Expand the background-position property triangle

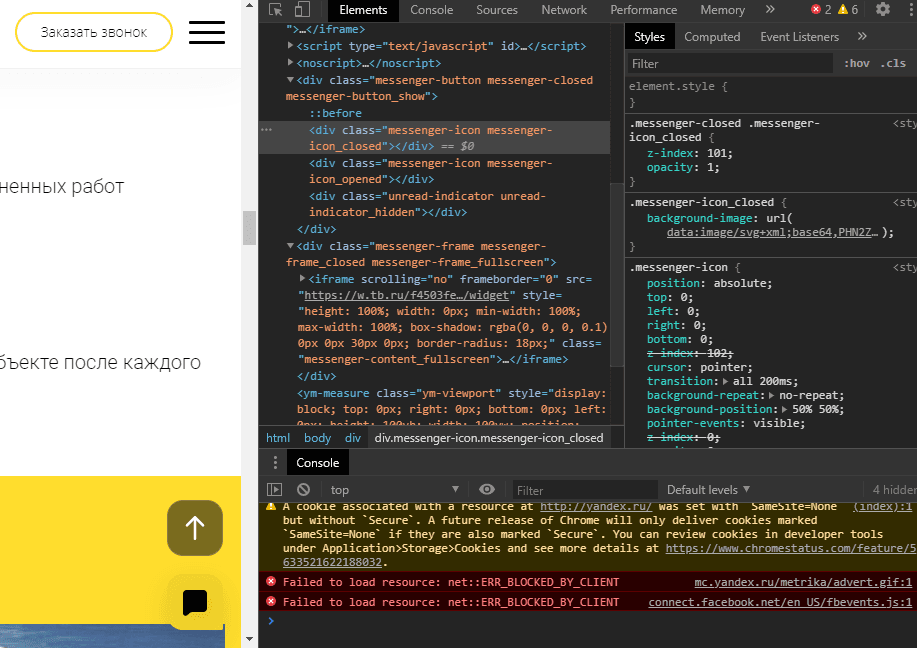(784, 409)
